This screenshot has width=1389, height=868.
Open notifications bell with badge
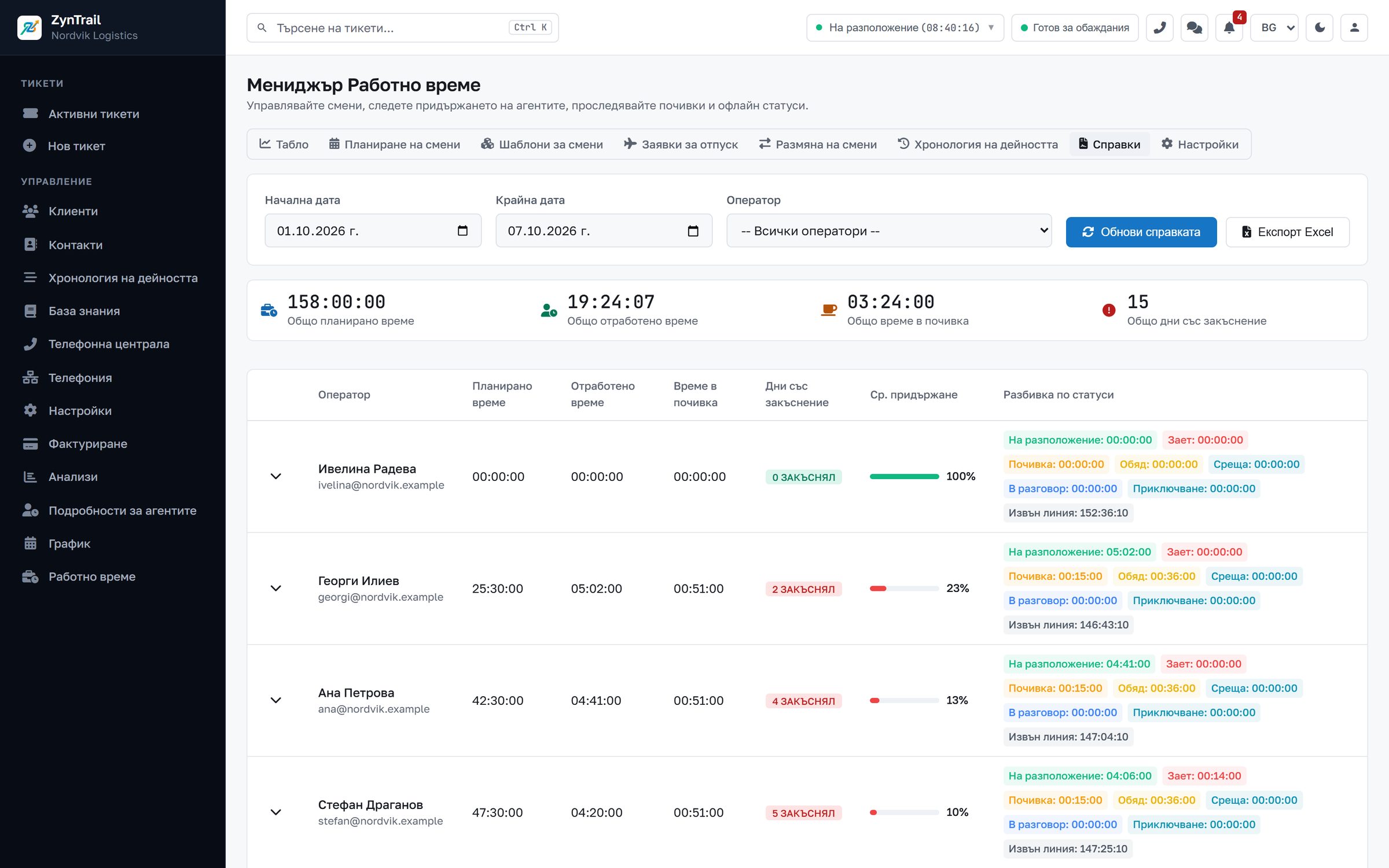point(1229,28)
